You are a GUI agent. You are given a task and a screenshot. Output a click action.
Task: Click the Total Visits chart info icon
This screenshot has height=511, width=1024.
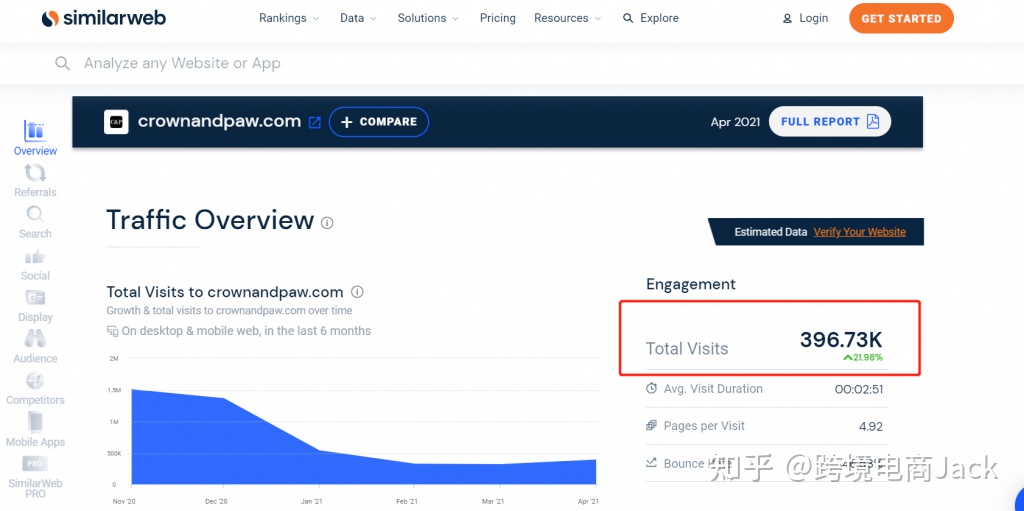pos(357,291)
